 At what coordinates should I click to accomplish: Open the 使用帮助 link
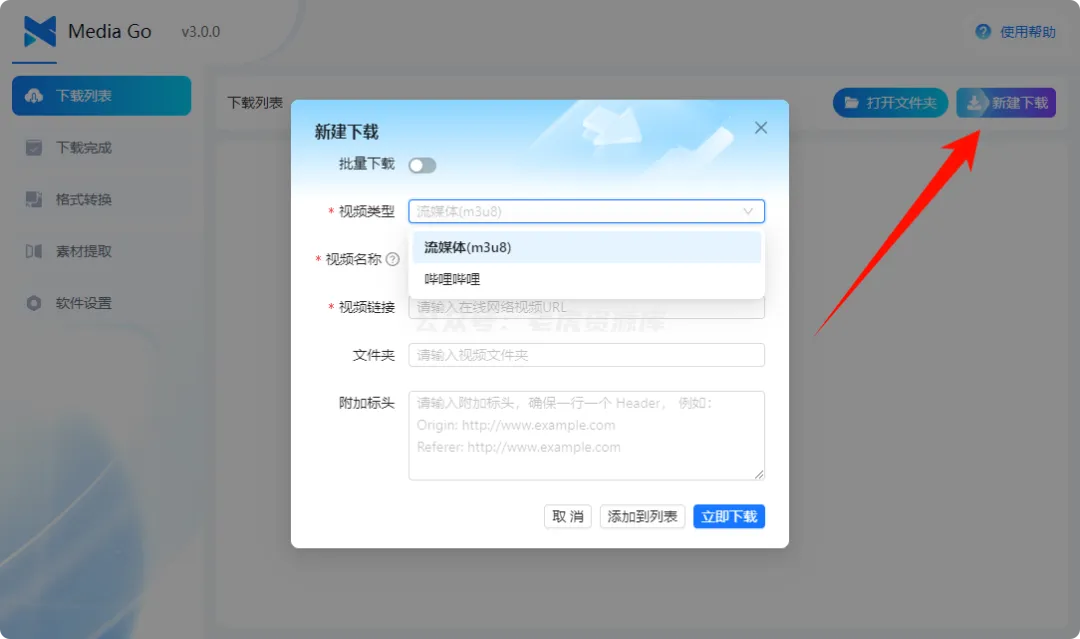[1028, 32]
